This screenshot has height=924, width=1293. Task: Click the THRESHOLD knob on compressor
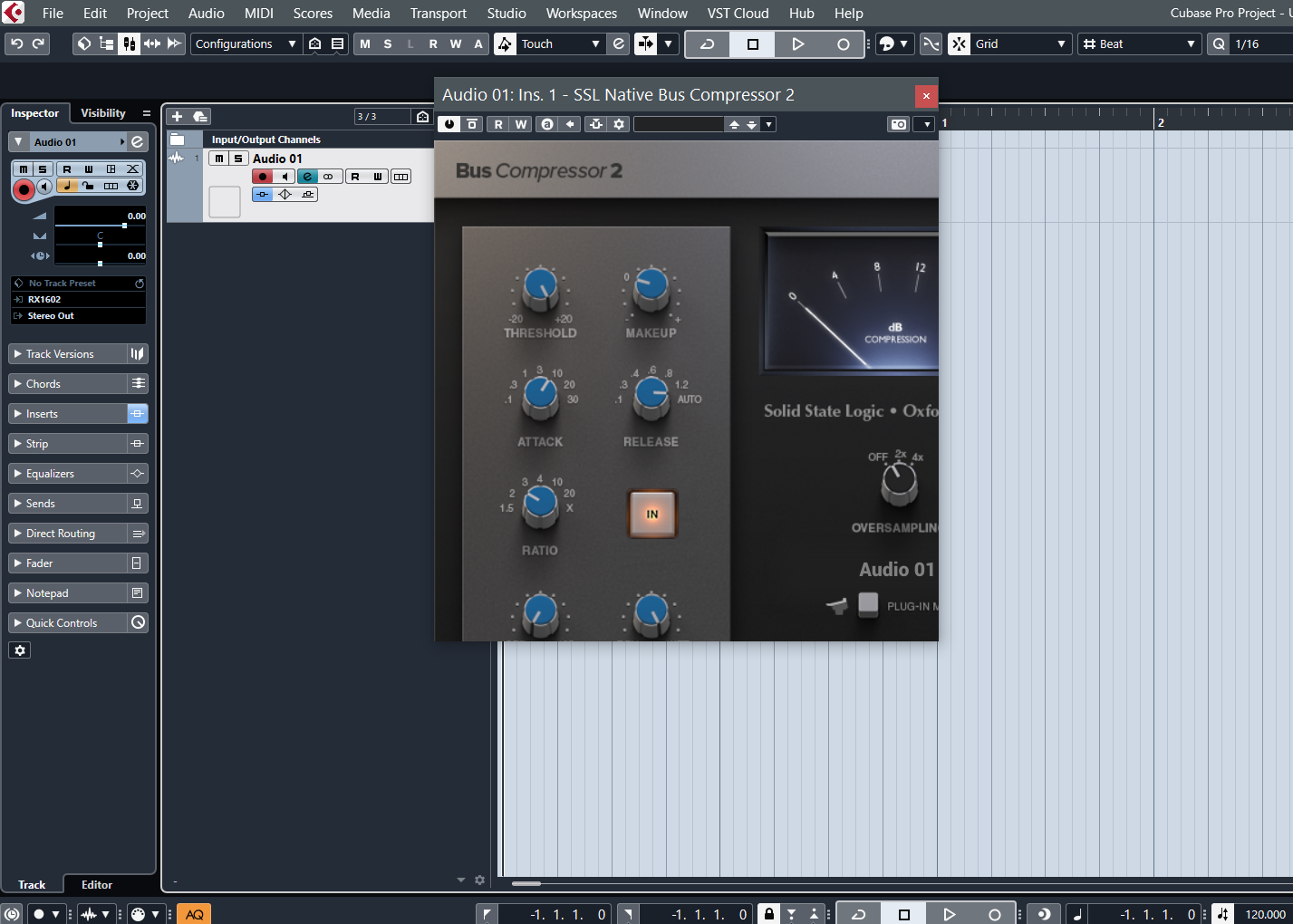[541, 288]
